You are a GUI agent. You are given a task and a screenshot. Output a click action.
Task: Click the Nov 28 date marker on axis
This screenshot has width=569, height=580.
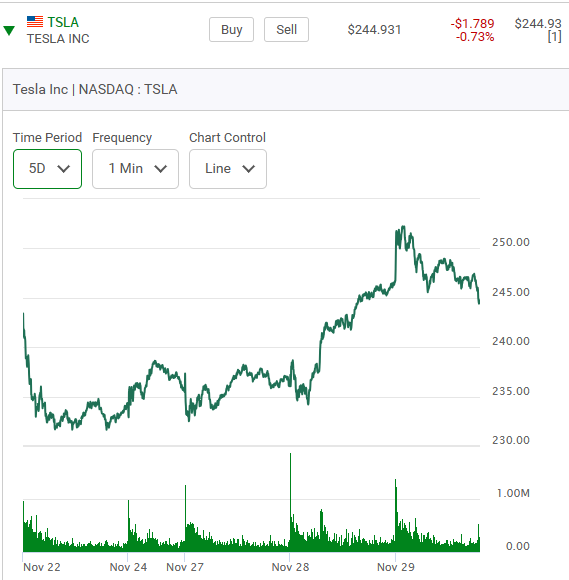click(290, 567)
